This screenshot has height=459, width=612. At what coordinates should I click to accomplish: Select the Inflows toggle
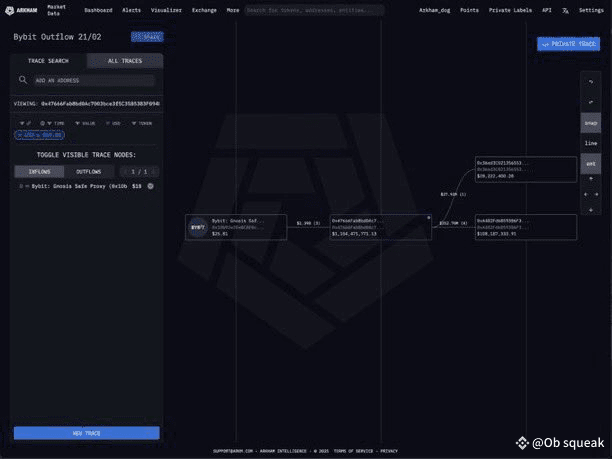(x=39, y=172)
